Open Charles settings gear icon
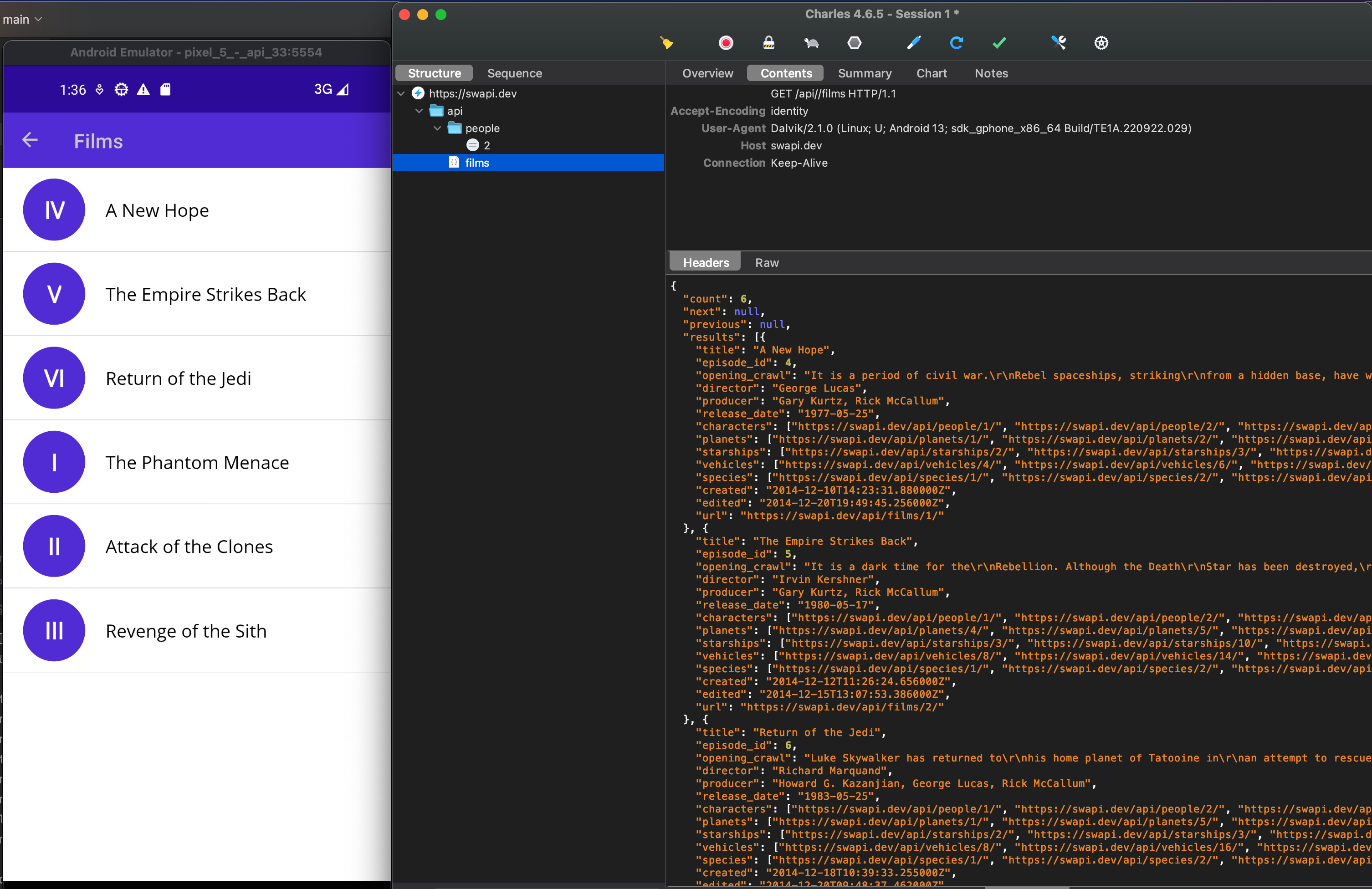The width and height of the screenshot is (1372, 889). point(1101,43)
